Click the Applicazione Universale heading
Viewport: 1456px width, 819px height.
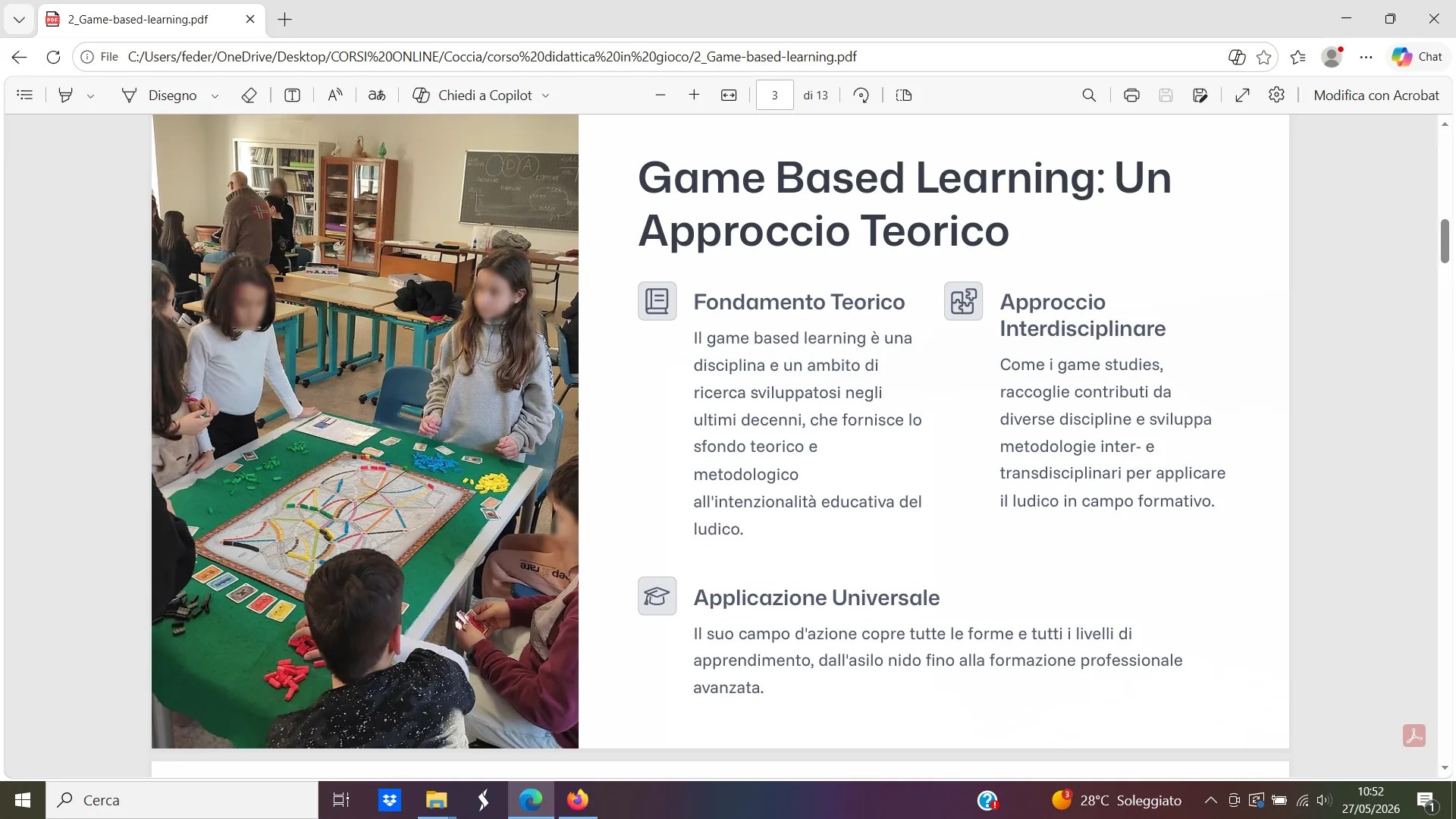(816, 598)
